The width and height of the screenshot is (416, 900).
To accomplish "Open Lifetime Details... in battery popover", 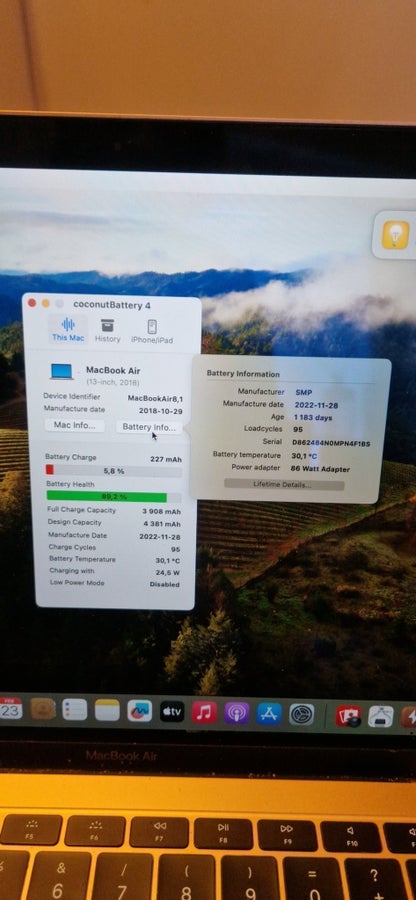I will [284, 484].
